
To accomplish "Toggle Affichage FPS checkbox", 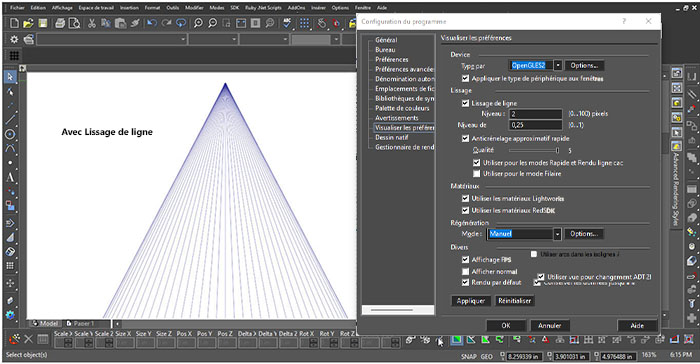I will pos(465,259).
